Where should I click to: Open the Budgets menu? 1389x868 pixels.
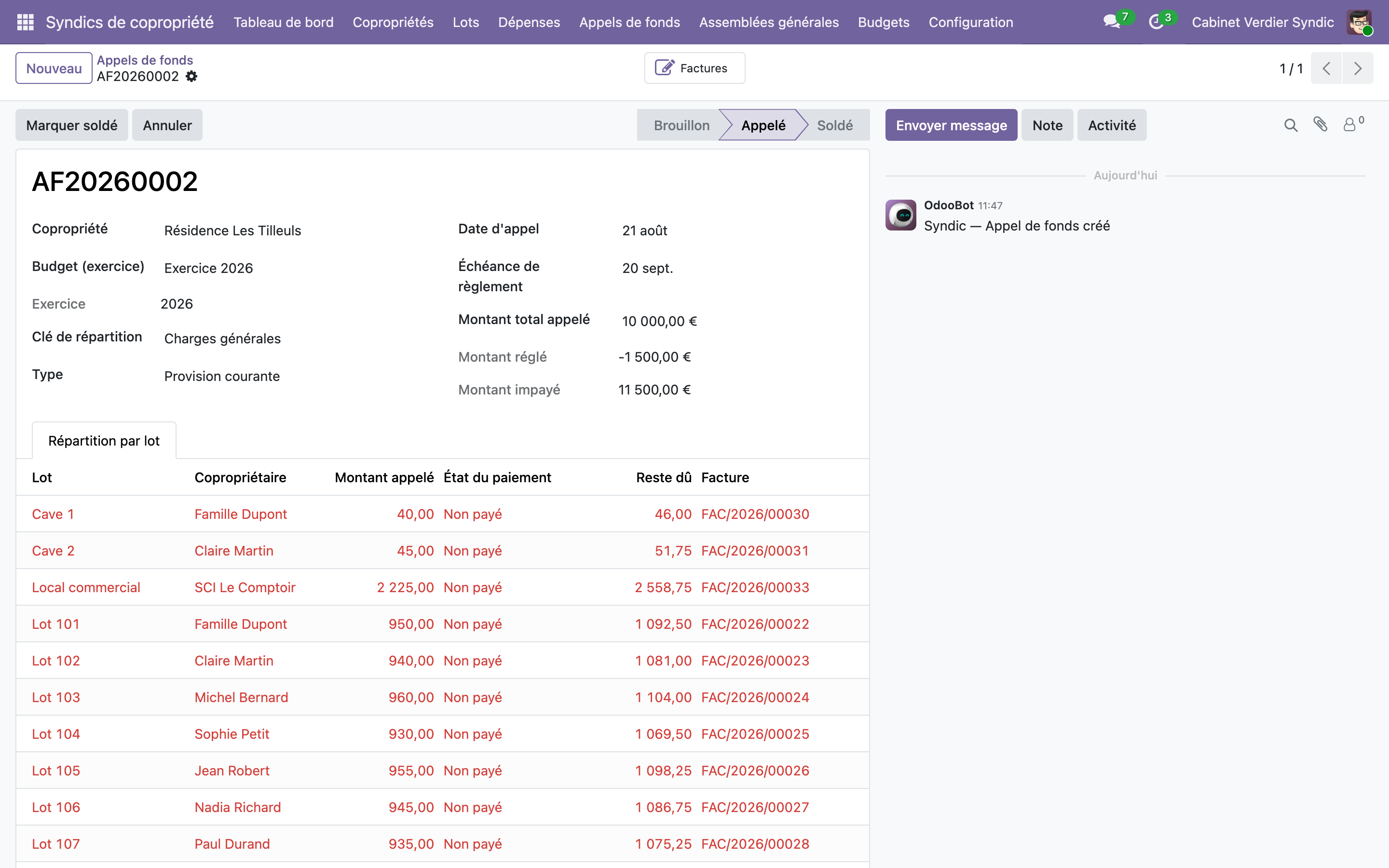tap(884, 22)
